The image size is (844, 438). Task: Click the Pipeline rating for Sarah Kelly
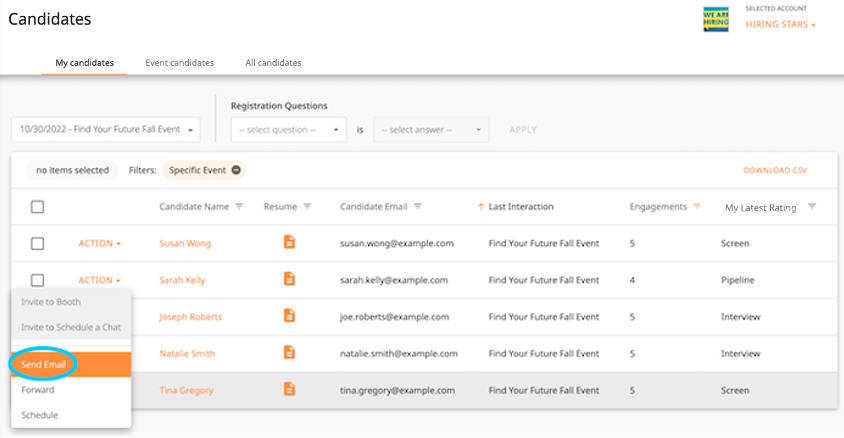click(x=737, y=280)
